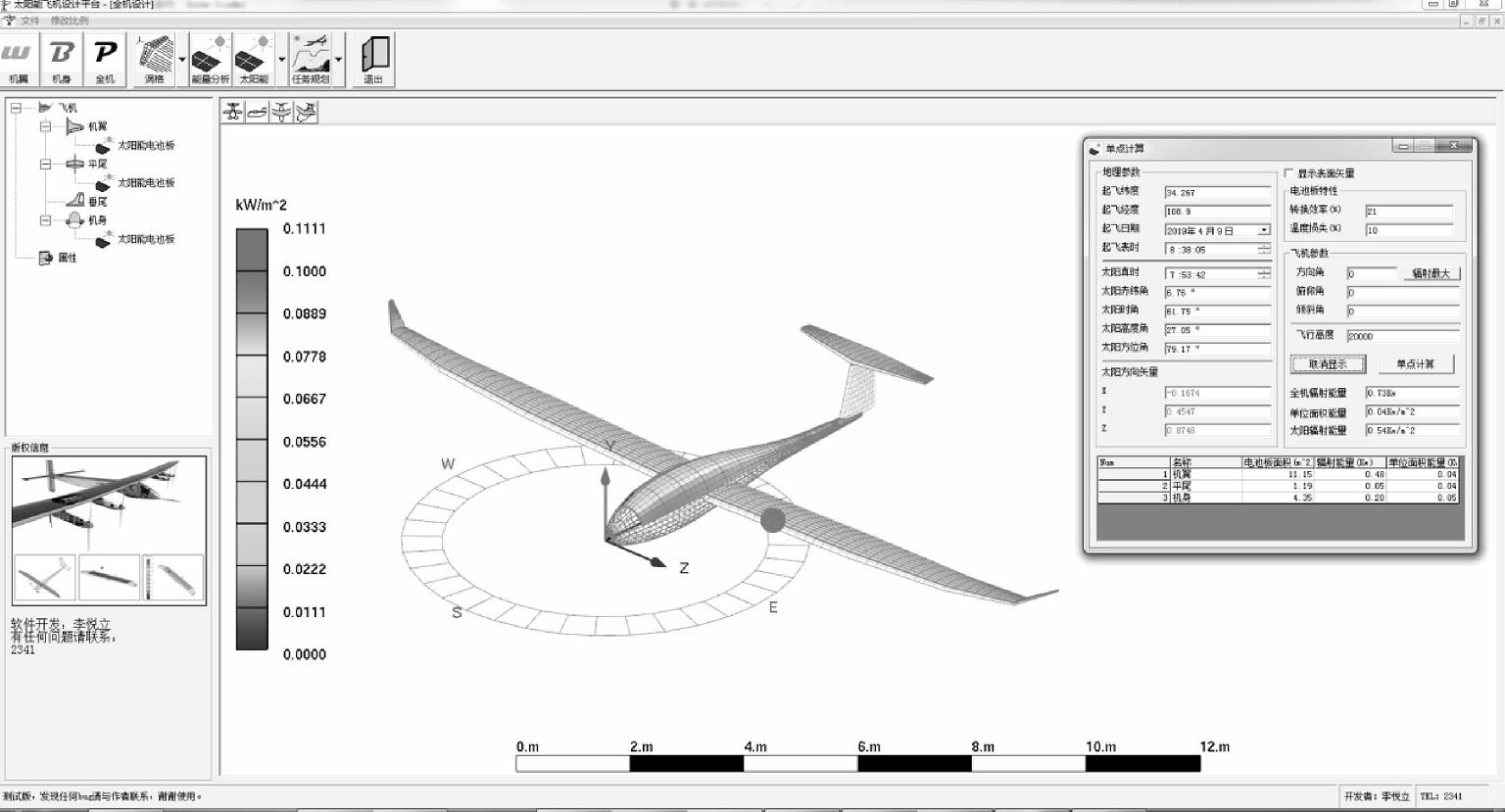The image size is (1505, 812).
Task: Click the 取消显示 button
Action: (1328, 364)
